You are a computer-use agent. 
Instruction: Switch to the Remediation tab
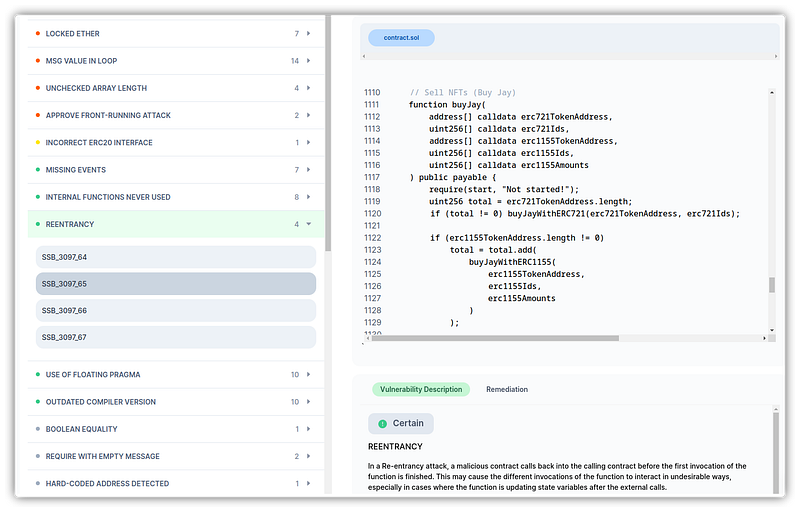pyautogui.click(x=507, y=389)
